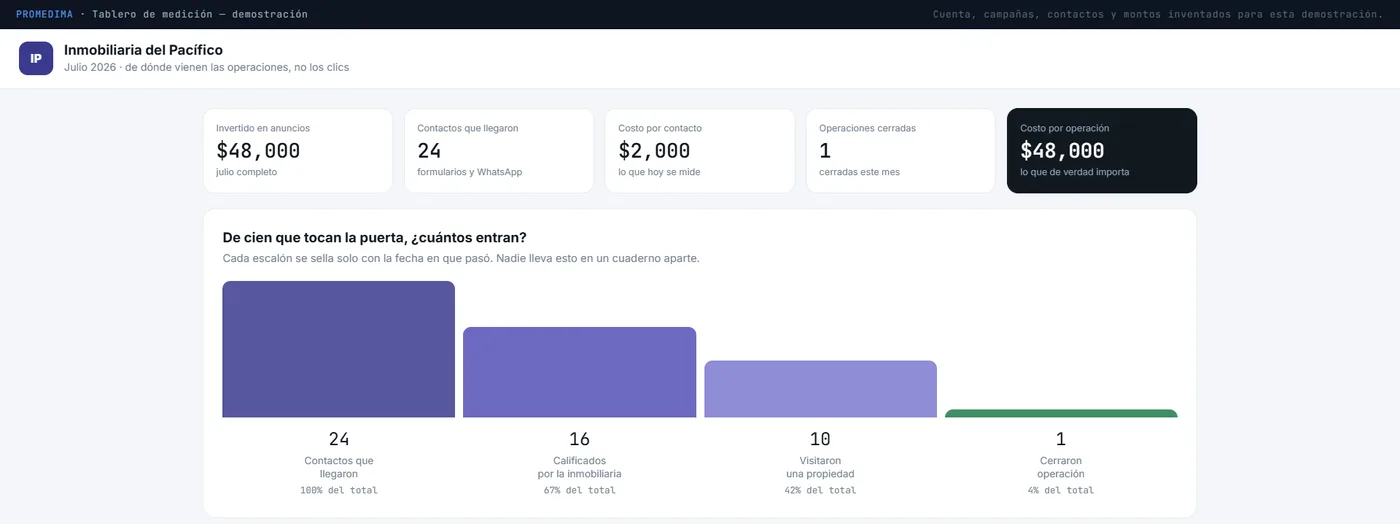Click the funnel description 'Cada escalón se sella' text

[x=461, y=258]
